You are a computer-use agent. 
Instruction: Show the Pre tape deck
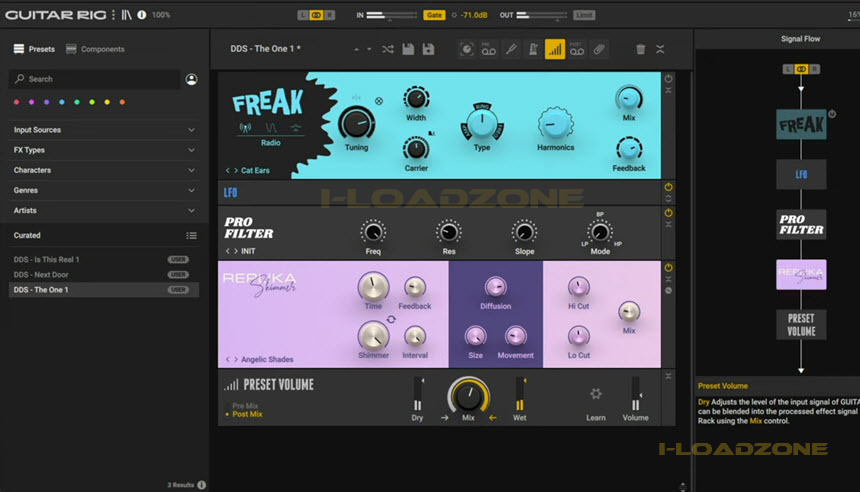(x=488, y=49)
